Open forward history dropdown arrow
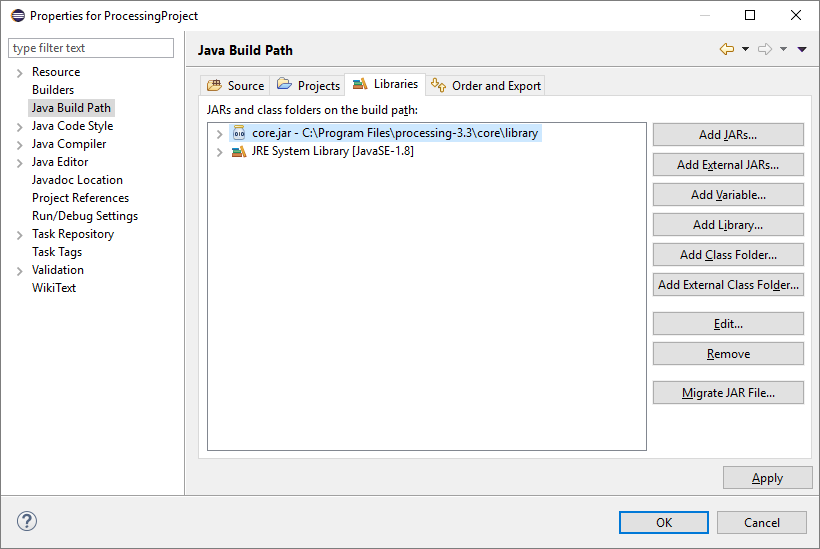 (x=783, y=49)
